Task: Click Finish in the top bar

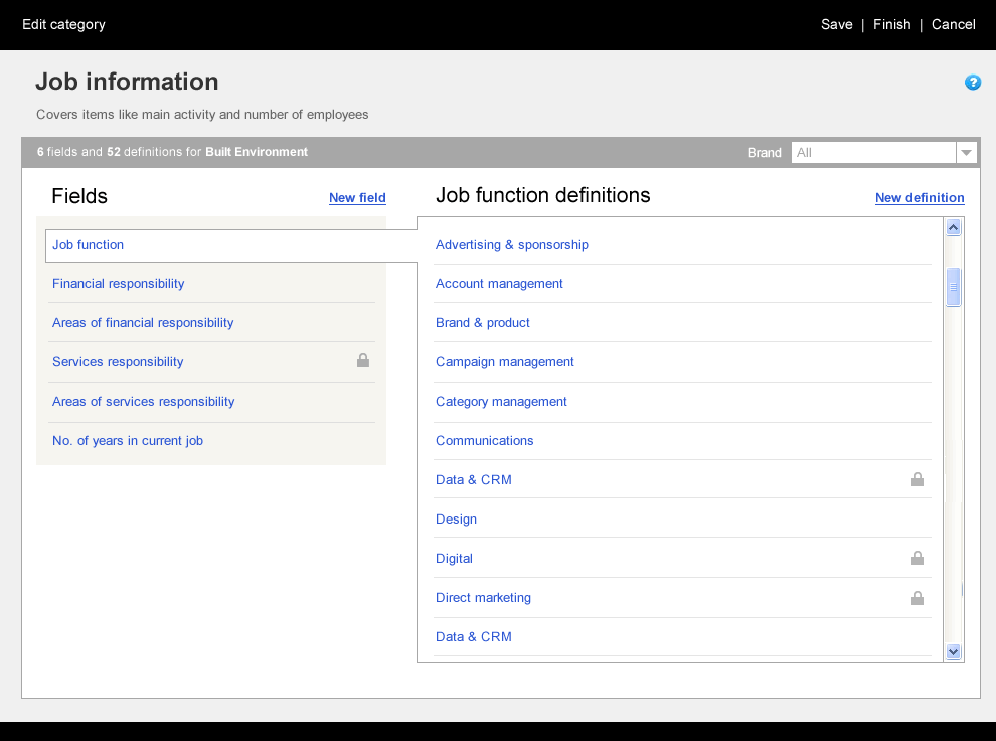Action: pos(891,24)
